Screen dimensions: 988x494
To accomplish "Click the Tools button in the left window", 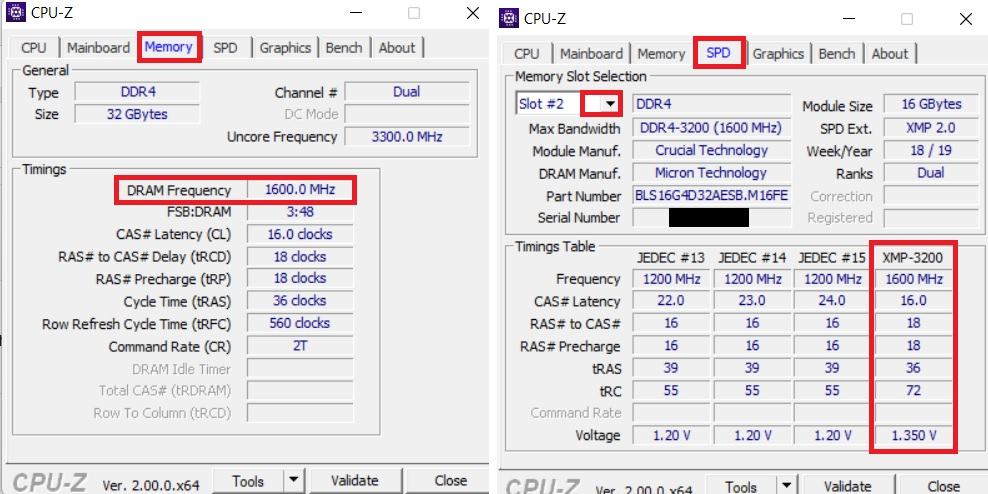I will click(248, 481).
